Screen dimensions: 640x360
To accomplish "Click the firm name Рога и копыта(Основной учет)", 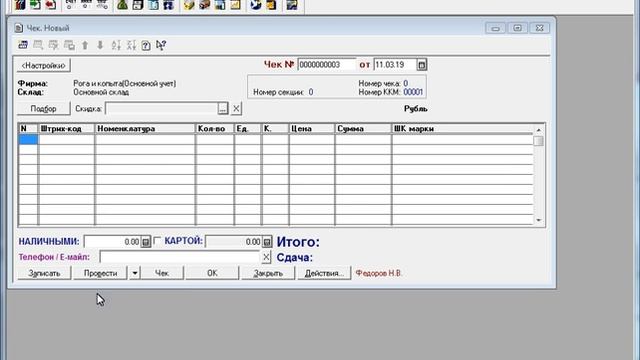I will (124, 83).
